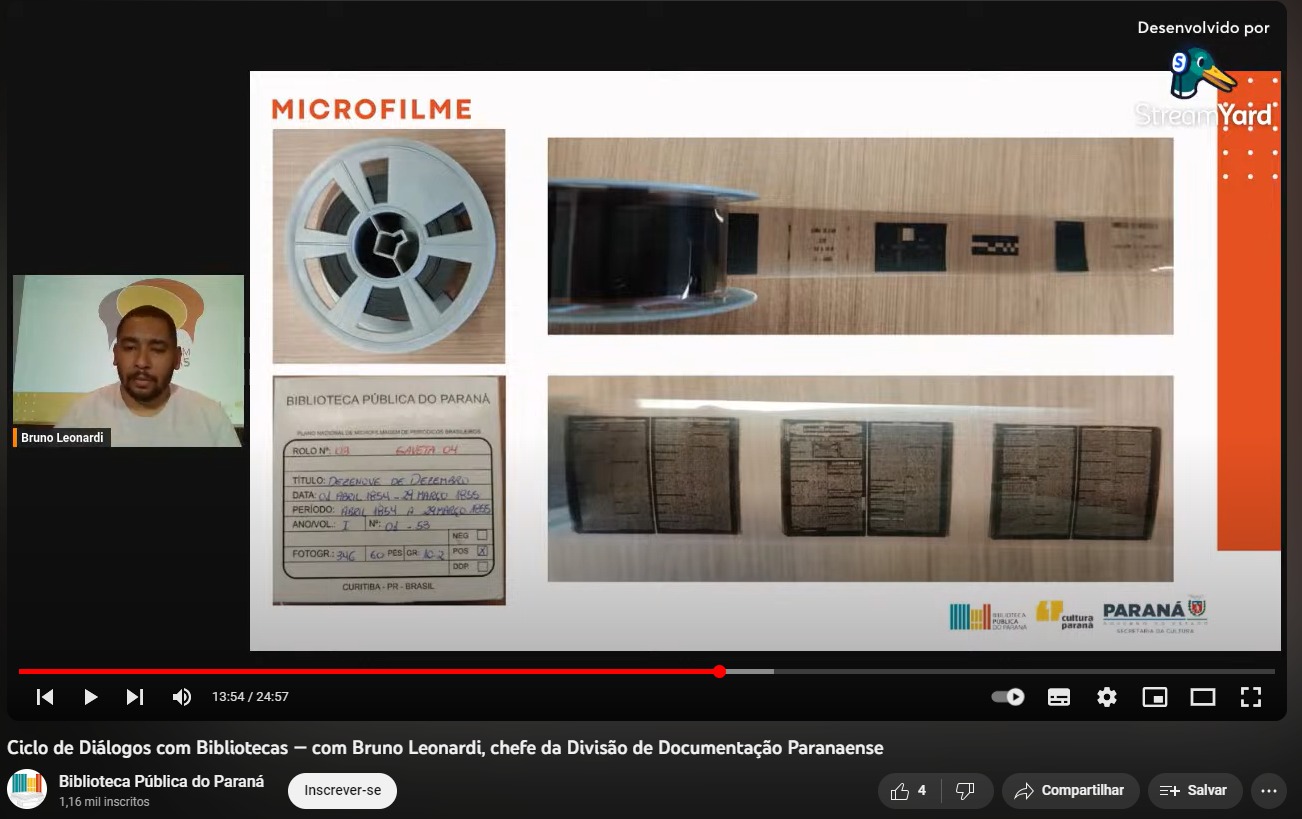Click the microfilm reel photo
This screenshot has height=819, width=1302.
click(x=389, y=246)
